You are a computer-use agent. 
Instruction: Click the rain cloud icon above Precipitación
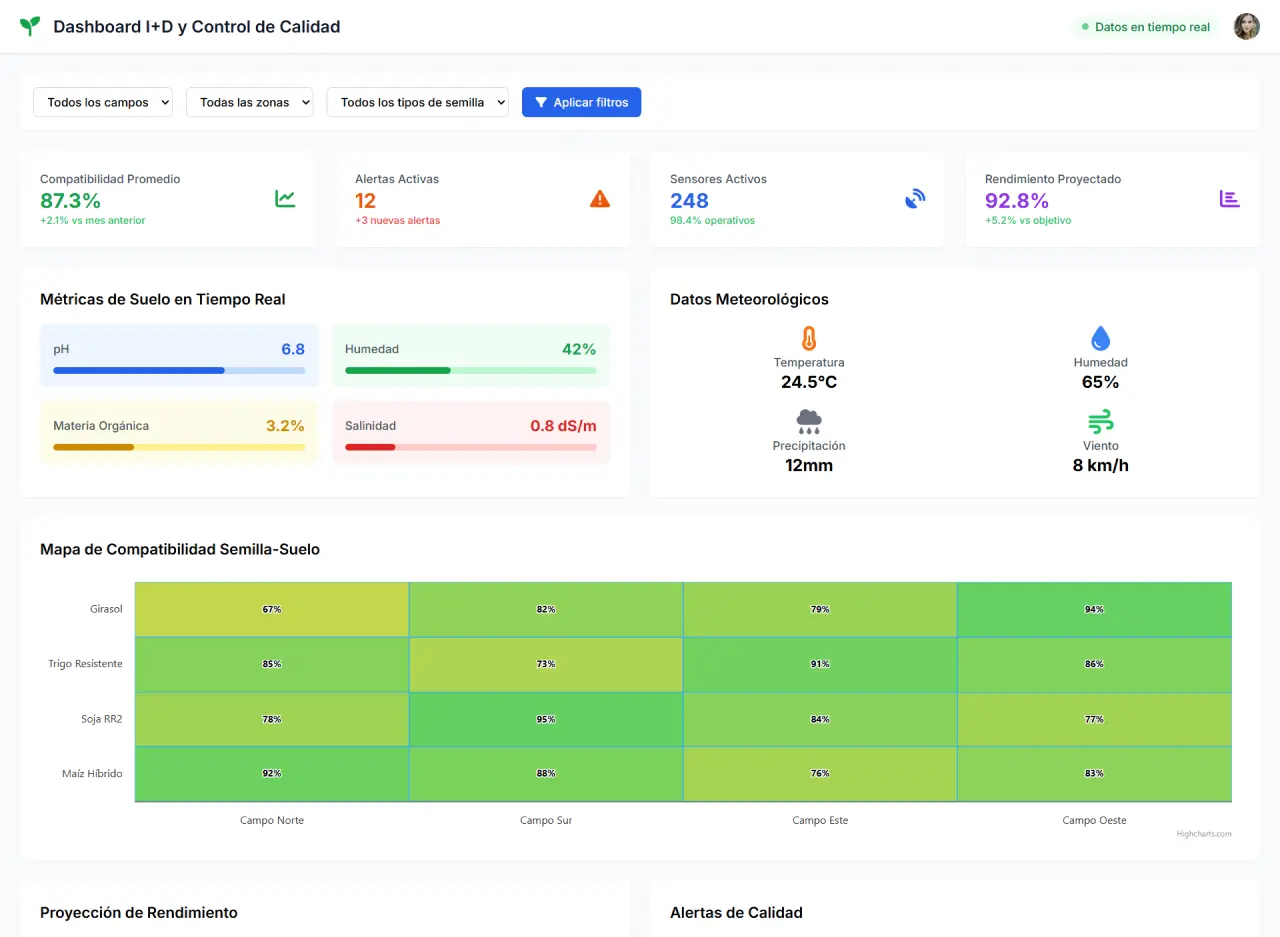click(809, 421)
